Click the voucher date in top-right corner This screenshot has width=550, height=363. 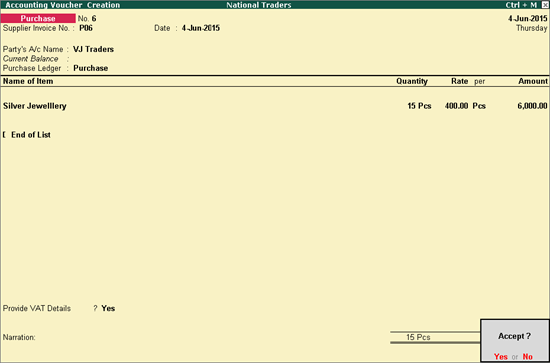coord(528,19)
